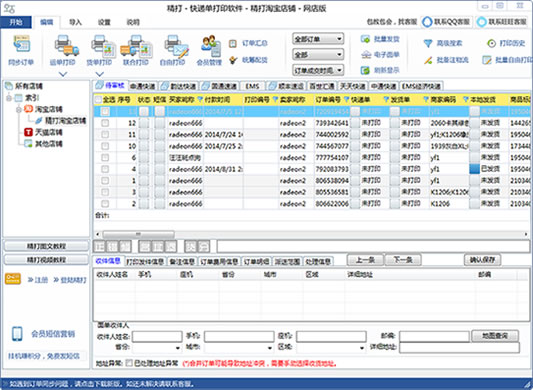This screenshot has height=390, width=533.
Task: Click the 注册 register link
Action: click(x=38, y=280)
